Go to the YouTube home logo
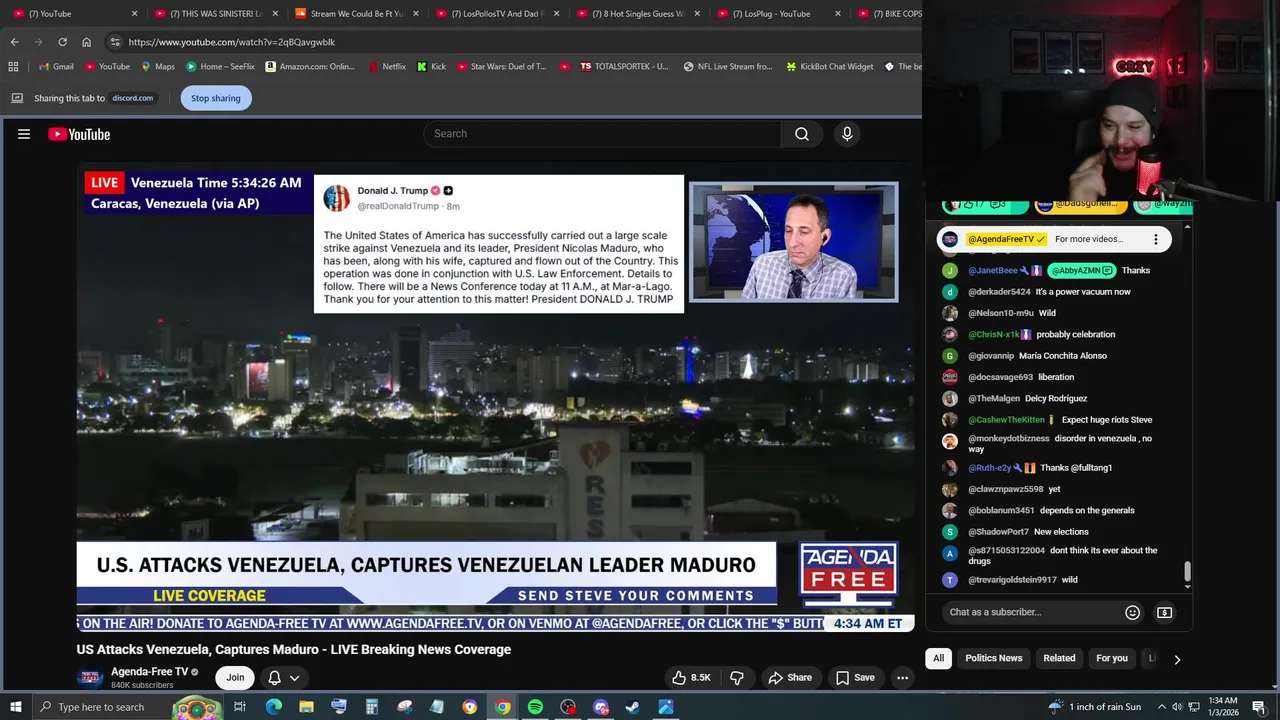Viewport: 1280px width, 720px height. [x=79, y=134]
